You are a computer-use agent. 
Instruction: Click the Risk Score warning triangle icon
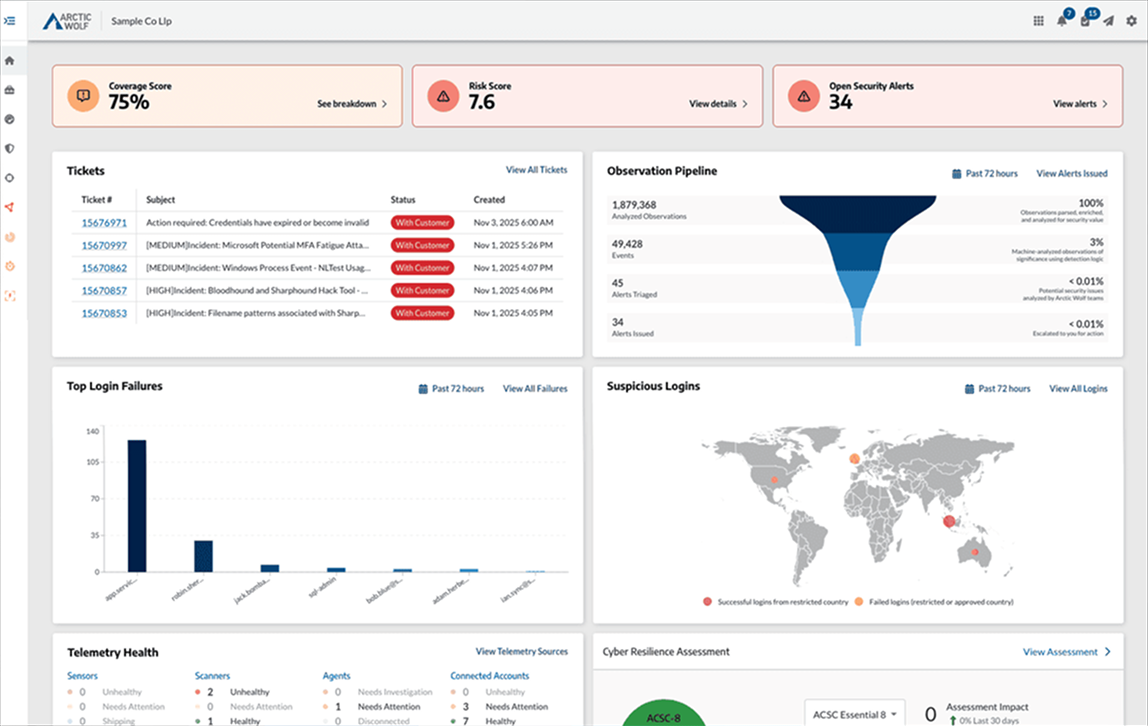[x=443, y=96]
